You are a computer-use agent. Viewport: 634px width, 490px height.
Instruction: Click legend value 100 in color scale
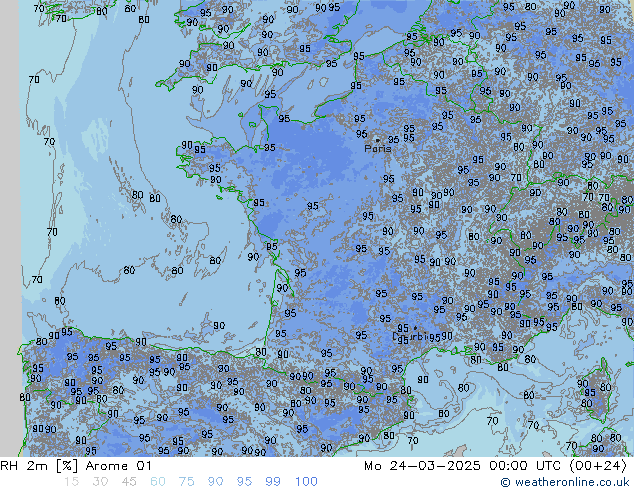(306, 482)
